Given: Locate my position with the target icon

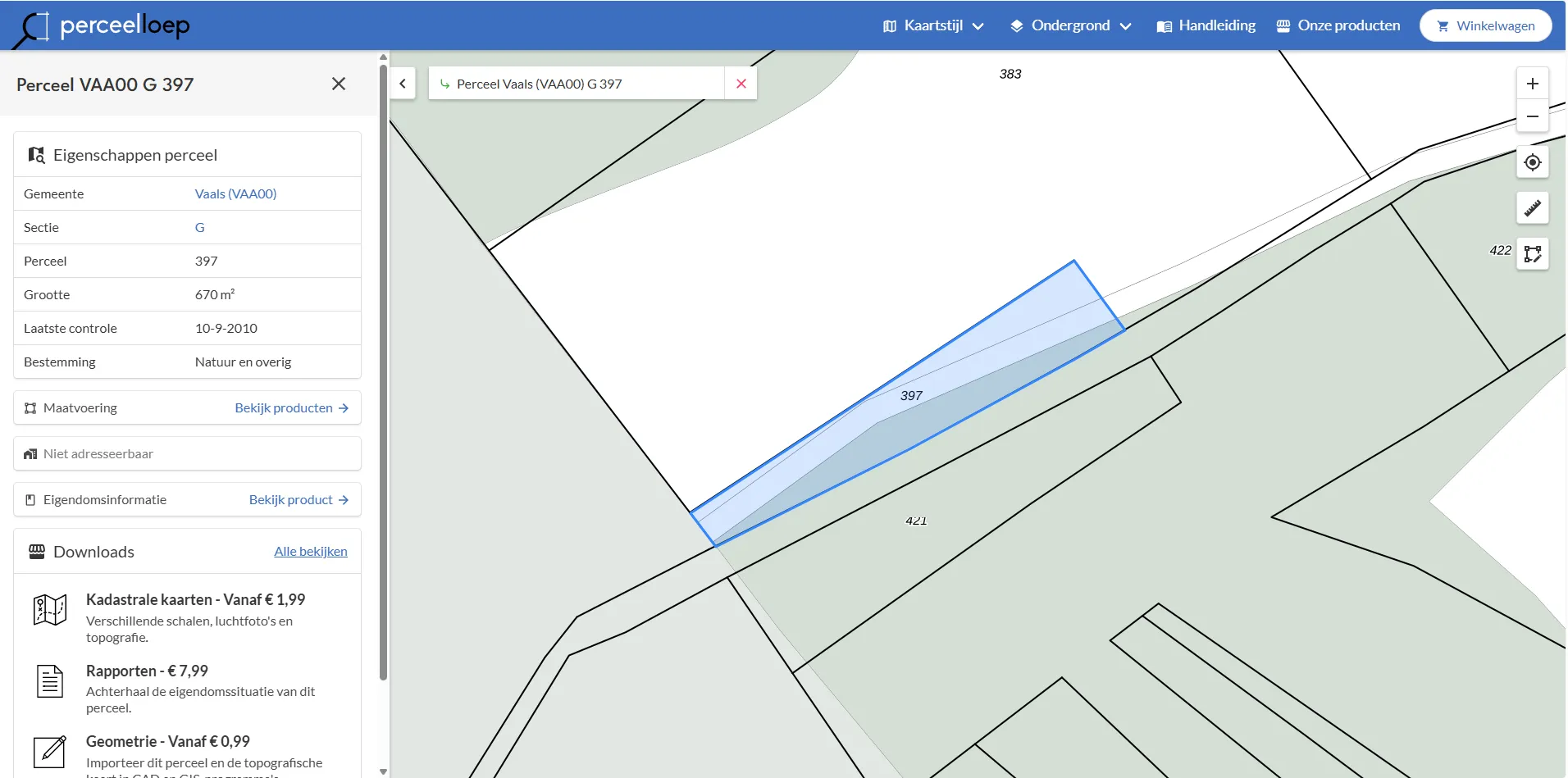Looking at the screenshot, I should click(x=1532, y=162).
